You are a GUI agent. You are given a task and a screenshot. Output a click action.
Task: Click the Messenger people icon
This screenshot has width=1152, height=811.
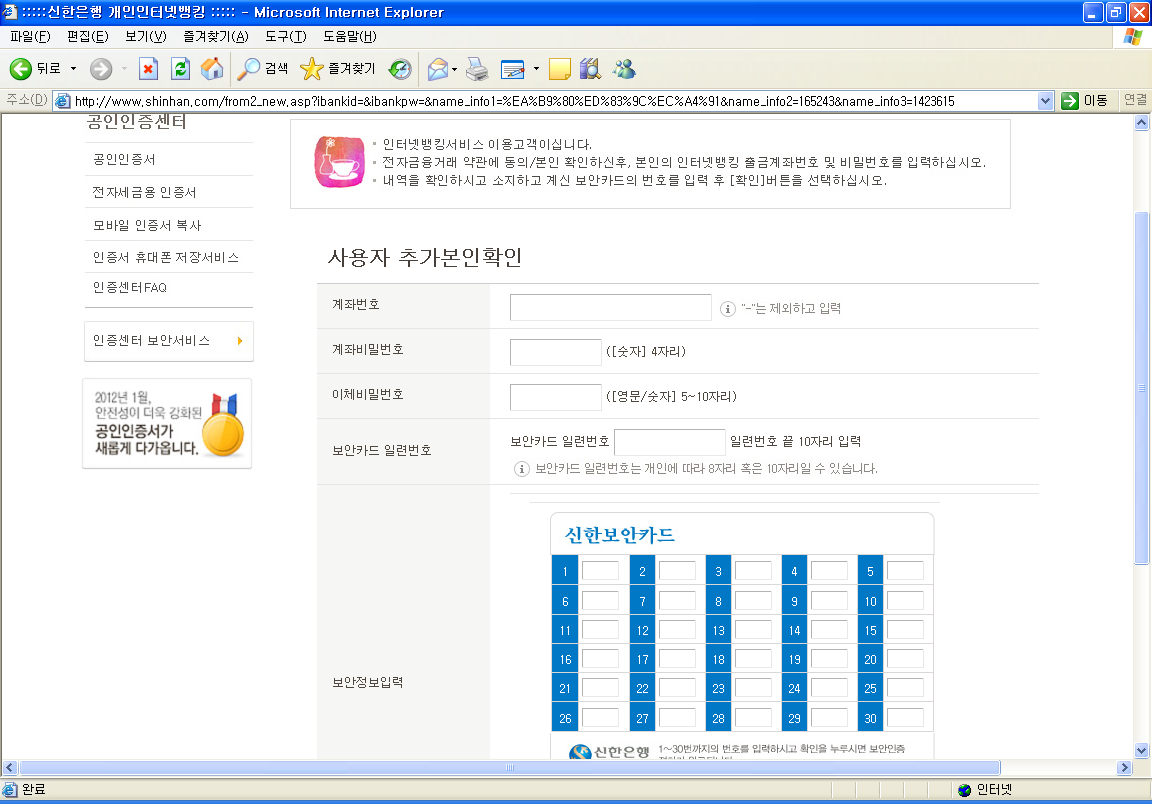click(x=624, y=69)
